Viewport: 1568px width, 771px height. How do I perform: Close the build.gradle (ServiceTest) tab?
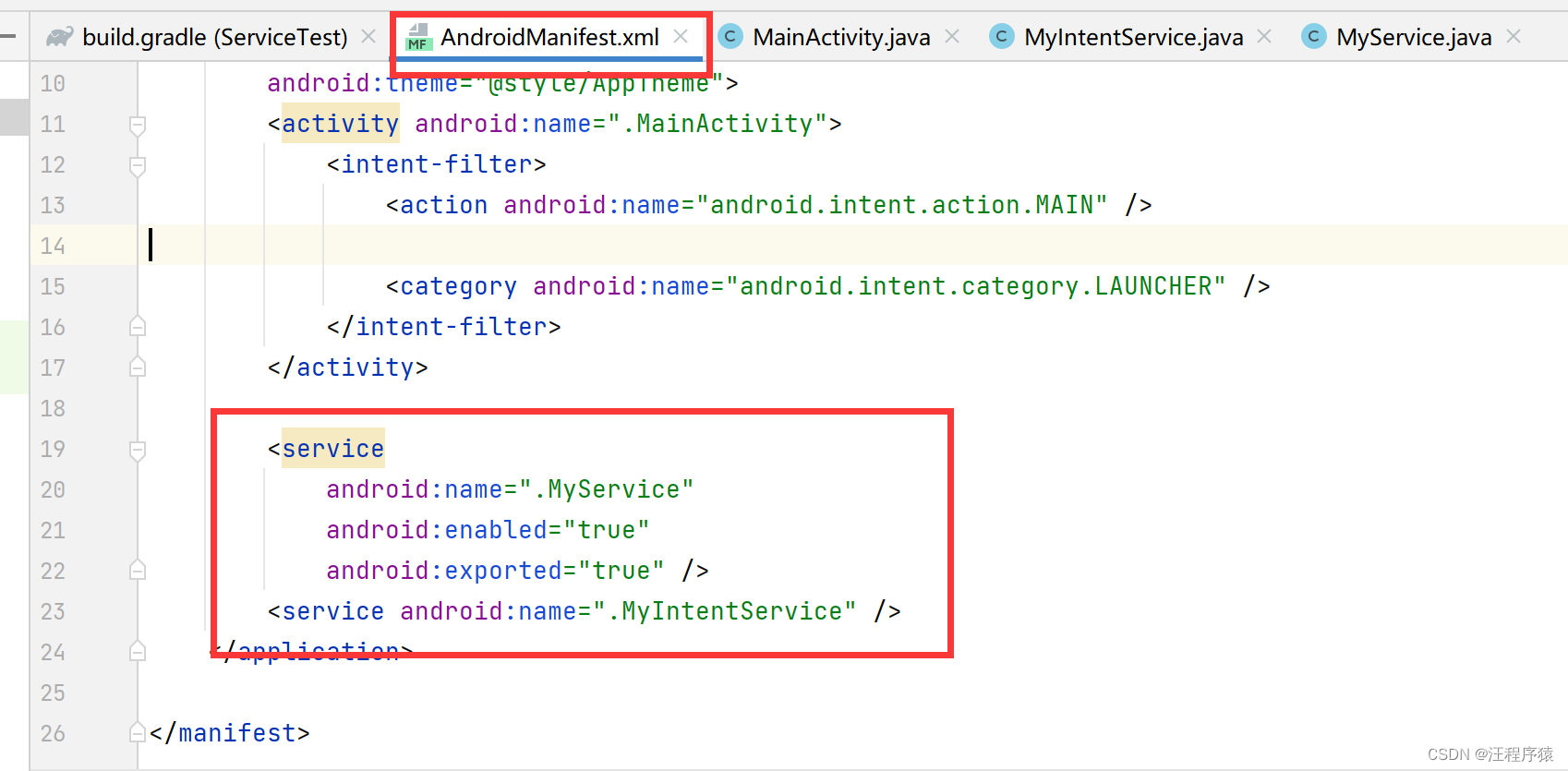pos(368,36)
